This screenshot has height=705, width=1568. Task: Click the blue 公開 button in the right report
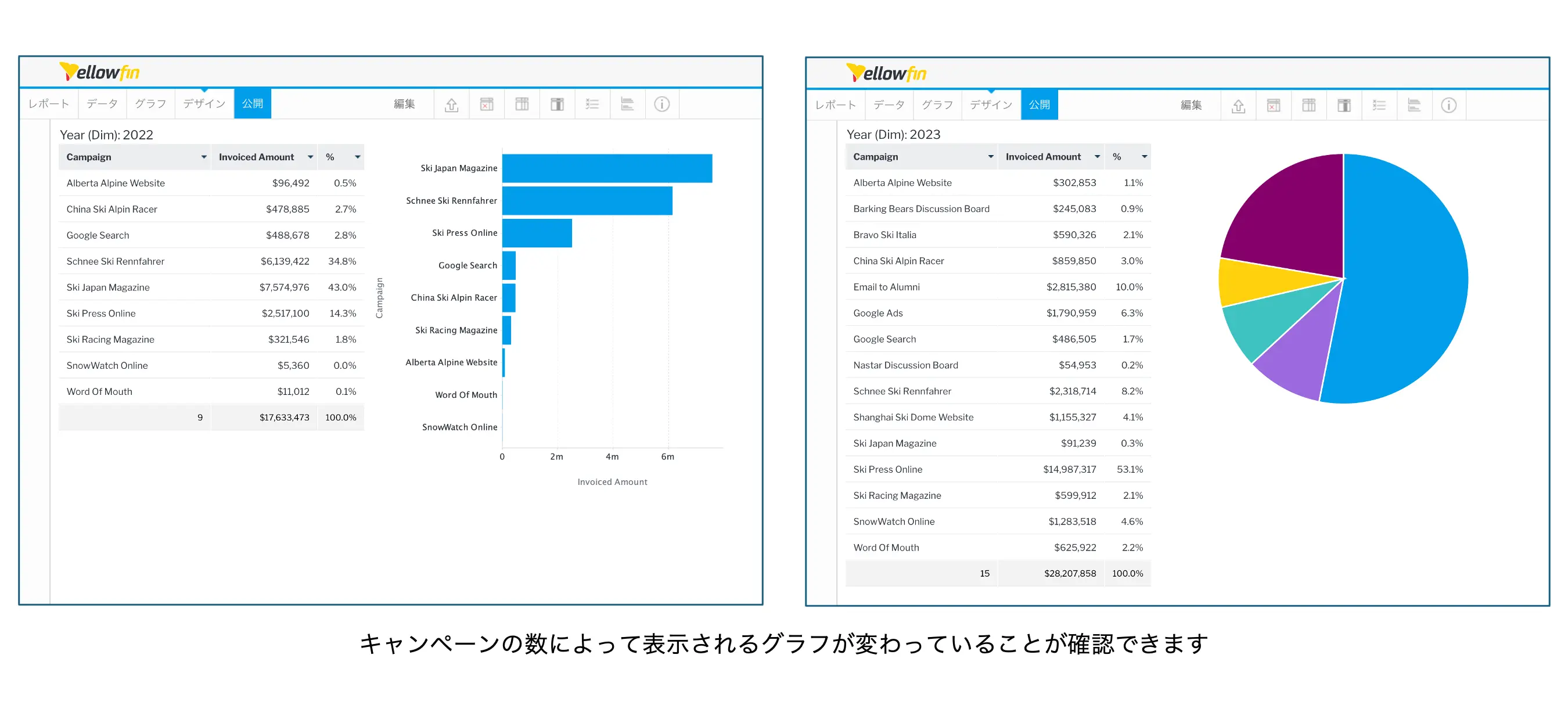pyautogui.click(x=1039, y=105)
